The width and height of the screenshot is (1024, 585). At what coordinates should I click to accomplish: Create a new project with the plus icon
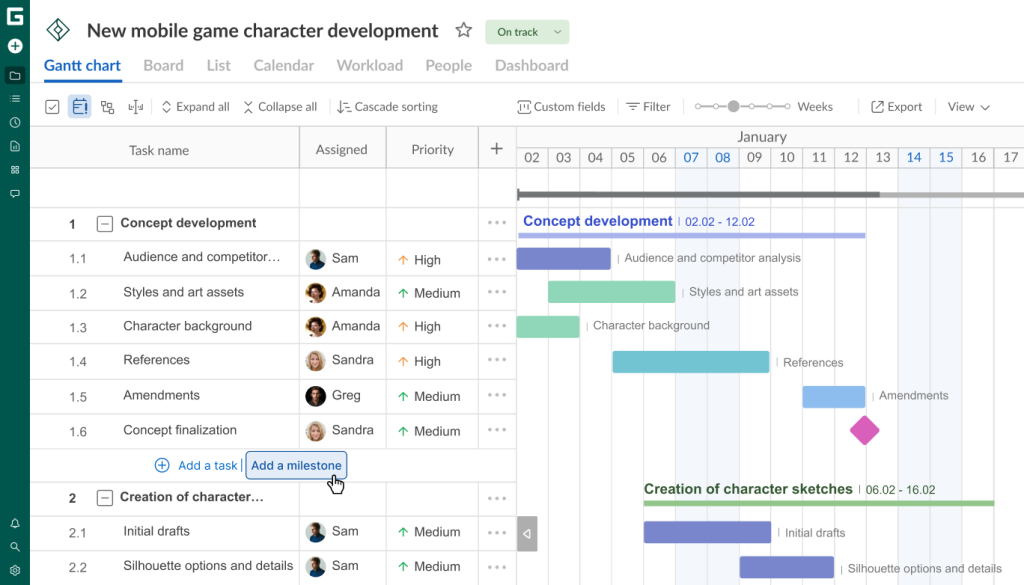14,45
